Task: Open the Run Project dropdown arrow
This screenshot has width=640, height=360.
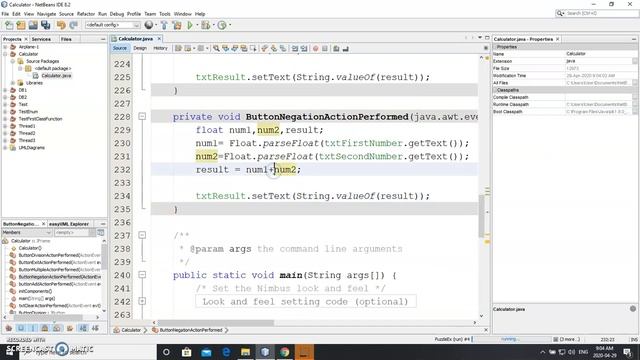Action: coord(197,25)
